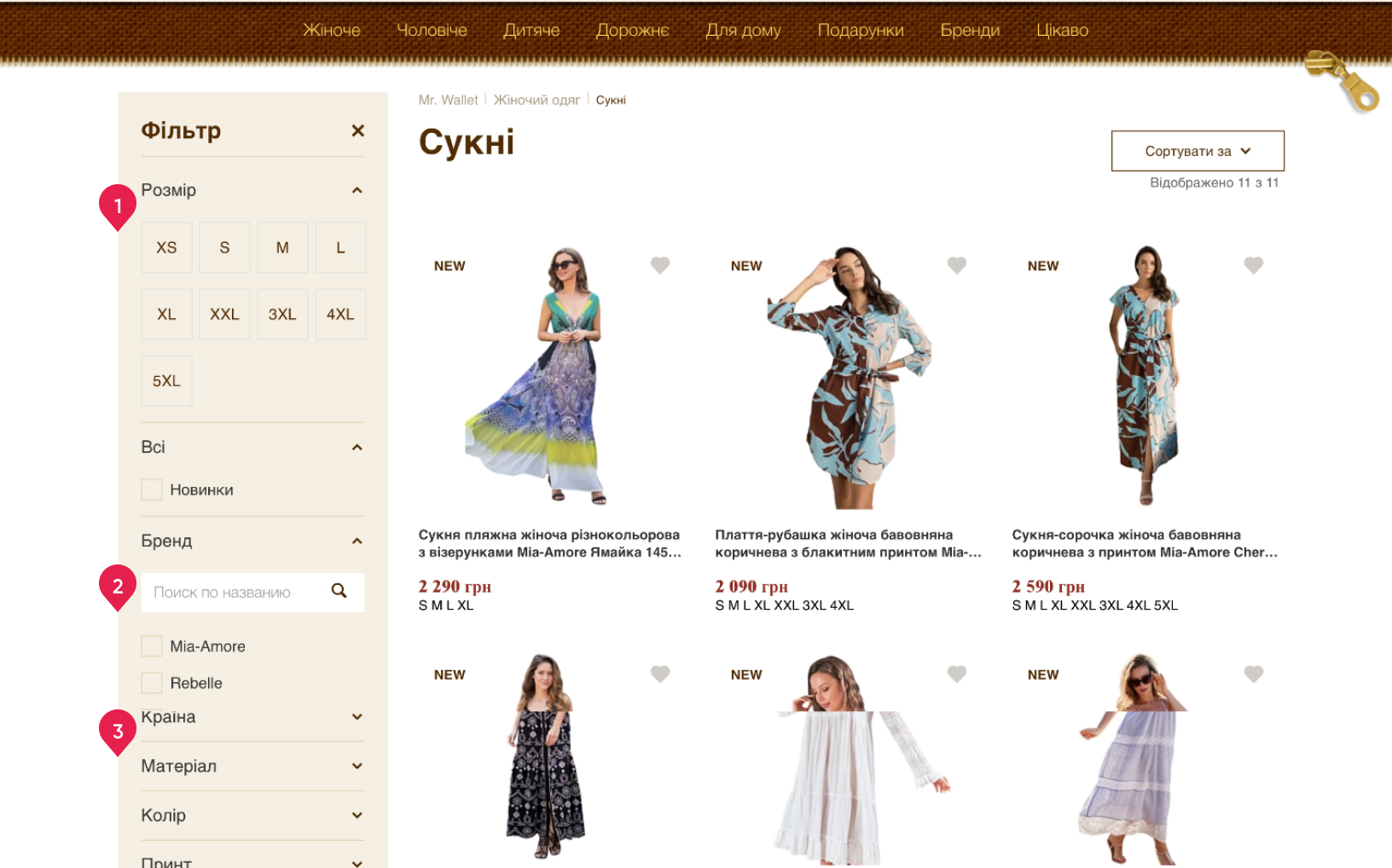The height and width of the screenshot is (868, 1392).
Task: Select size XXL filter button
Action: 224,315
